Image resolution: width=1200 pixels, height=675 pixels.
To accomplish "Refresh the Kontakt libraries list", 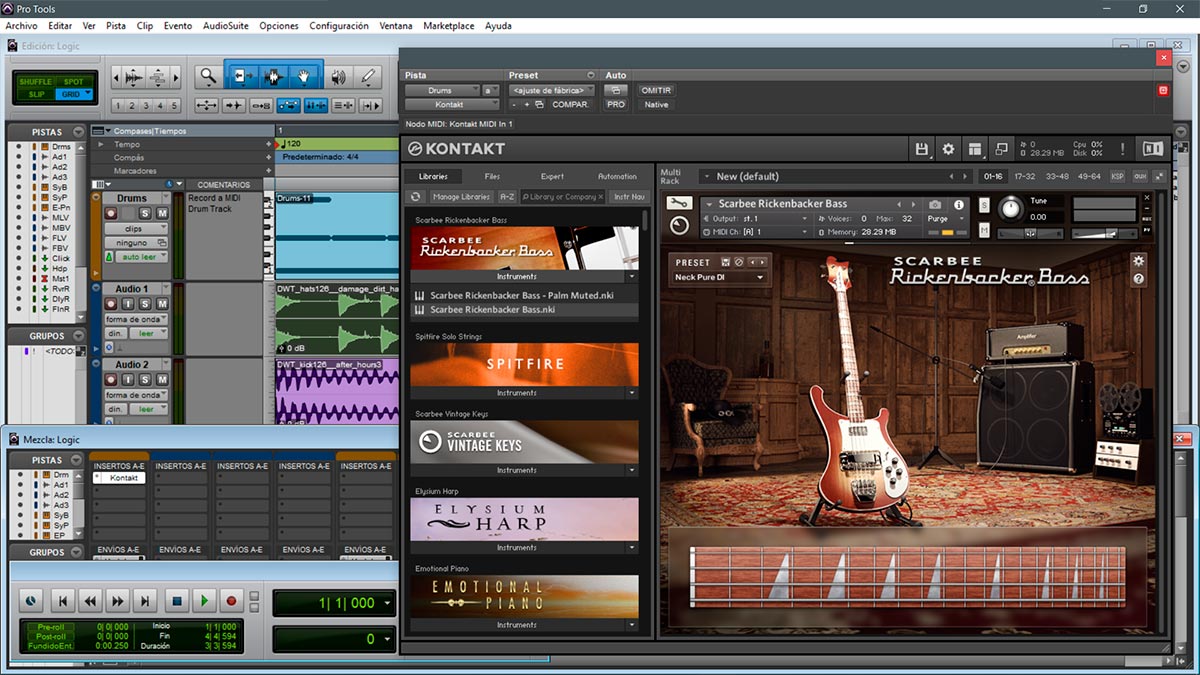I will [416, 197].
